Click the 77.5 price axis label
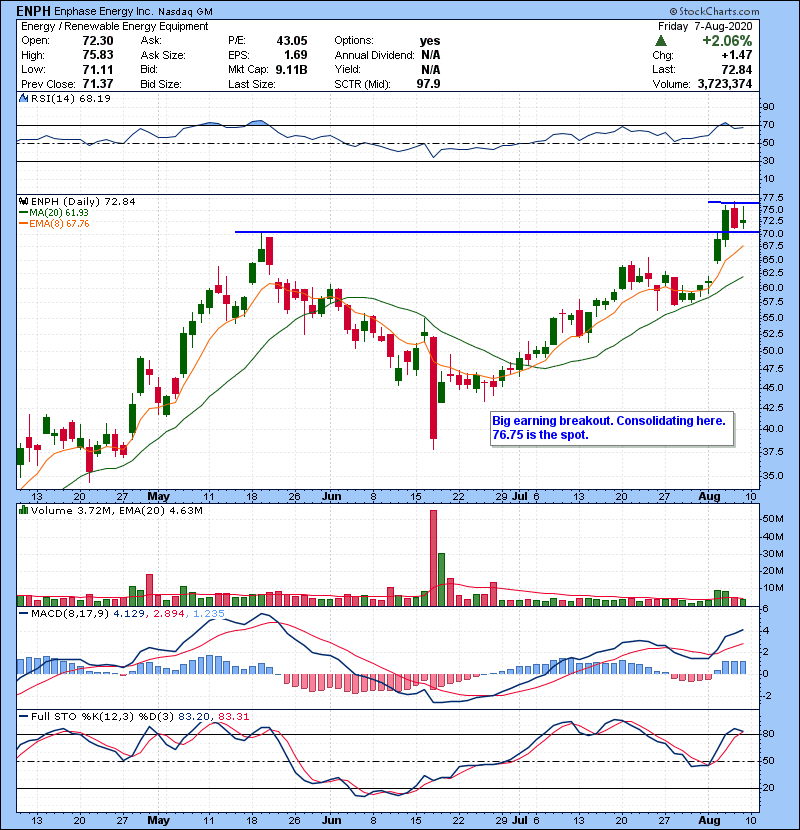This screenshot has height=830, width=800. tap(772, 197)
